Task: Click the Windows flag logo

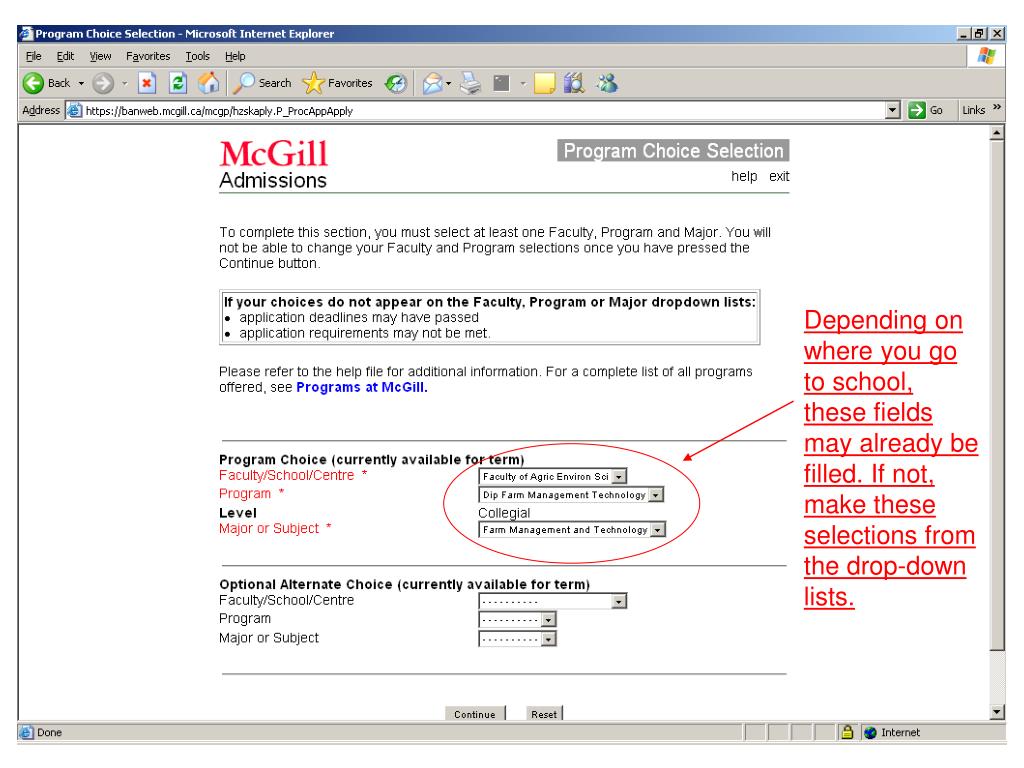Action: [x=986, y=56]
